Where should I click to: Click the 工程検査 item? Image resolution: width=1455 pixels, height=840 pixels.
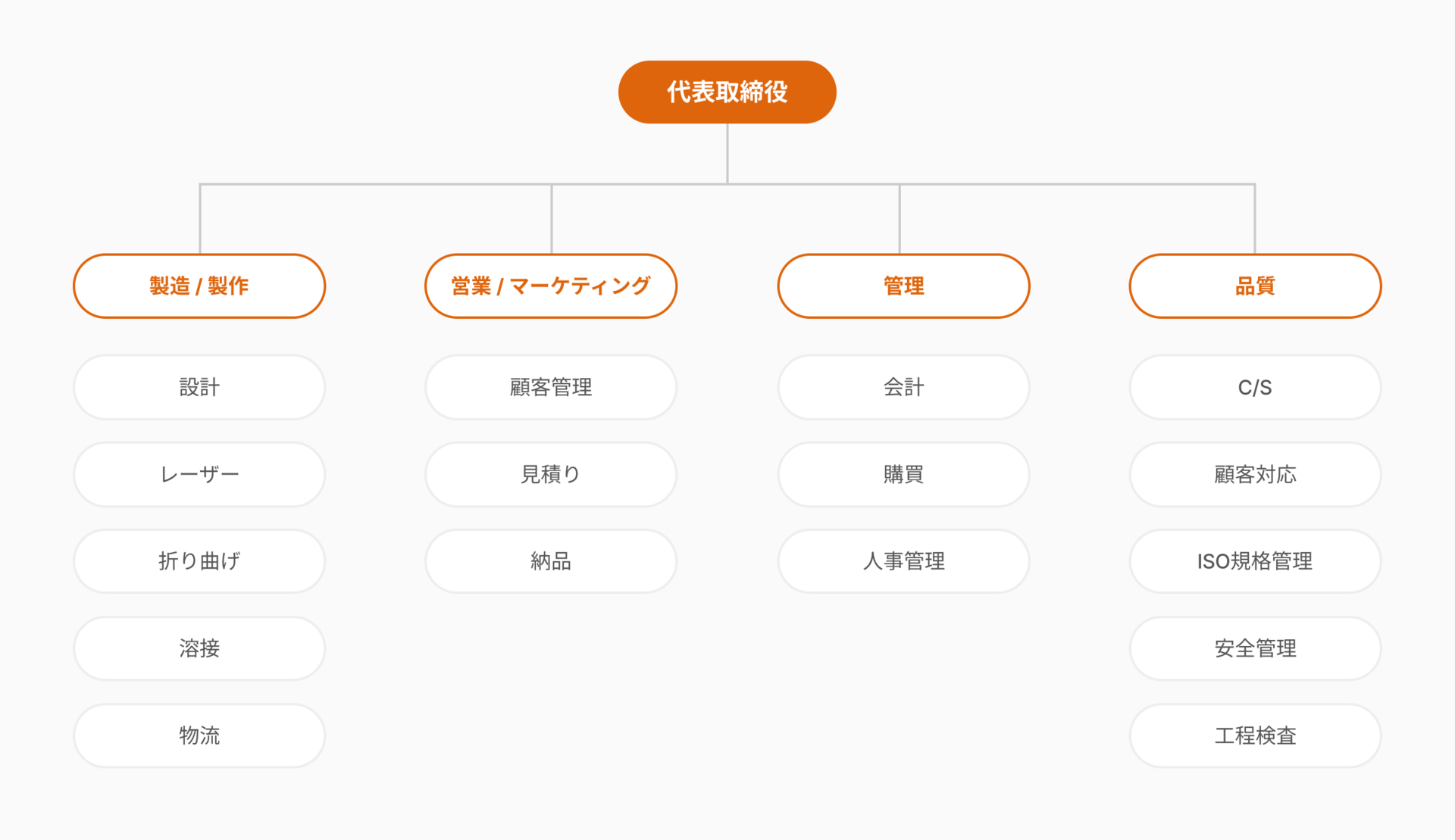coord(1255,735)
